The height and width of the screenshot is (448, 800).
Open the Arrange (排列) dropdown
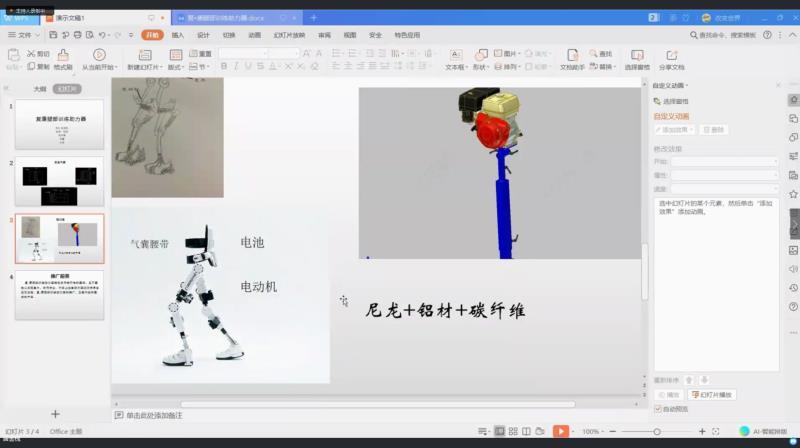click(x=508, y=66)
